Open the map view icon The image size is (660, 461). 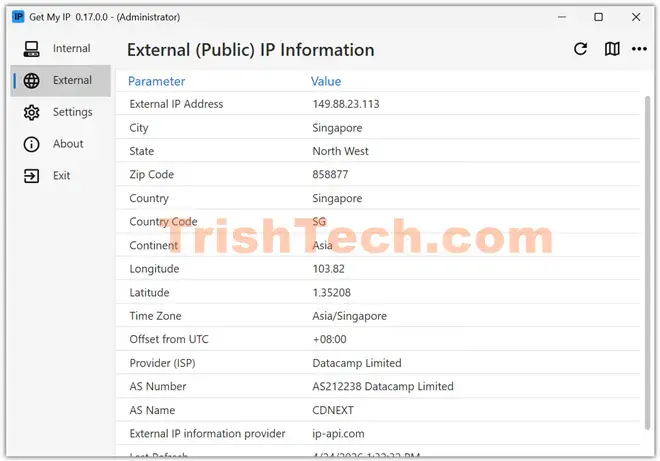pos(612,49)
